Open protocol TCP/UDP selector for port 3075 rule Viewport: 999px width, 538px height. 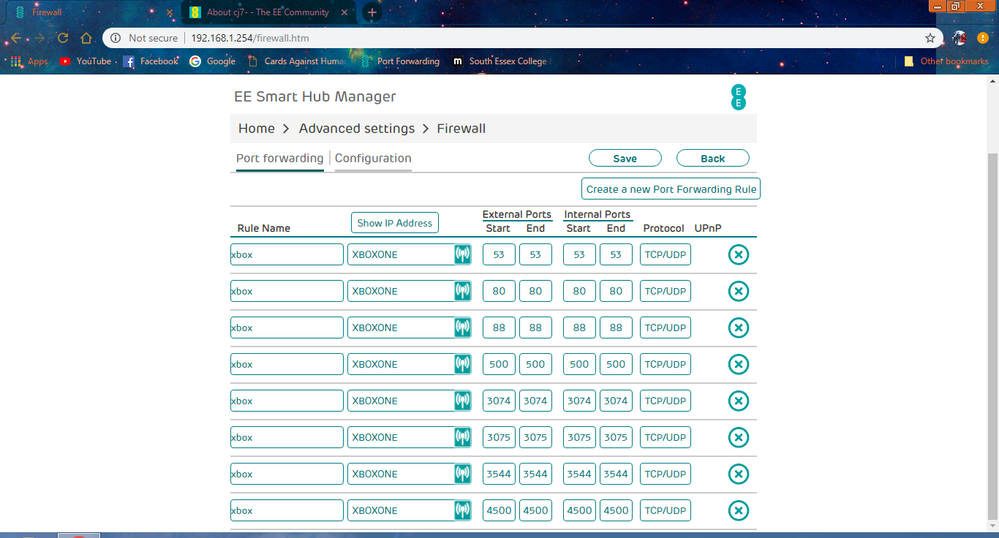pos(665,437)
